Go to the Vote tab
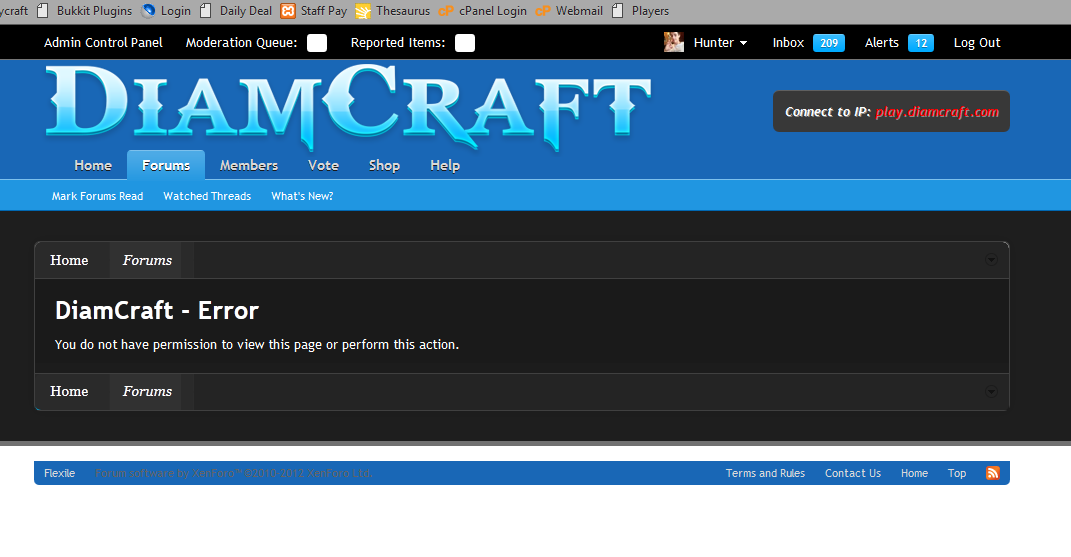 (x=323, y=165)
